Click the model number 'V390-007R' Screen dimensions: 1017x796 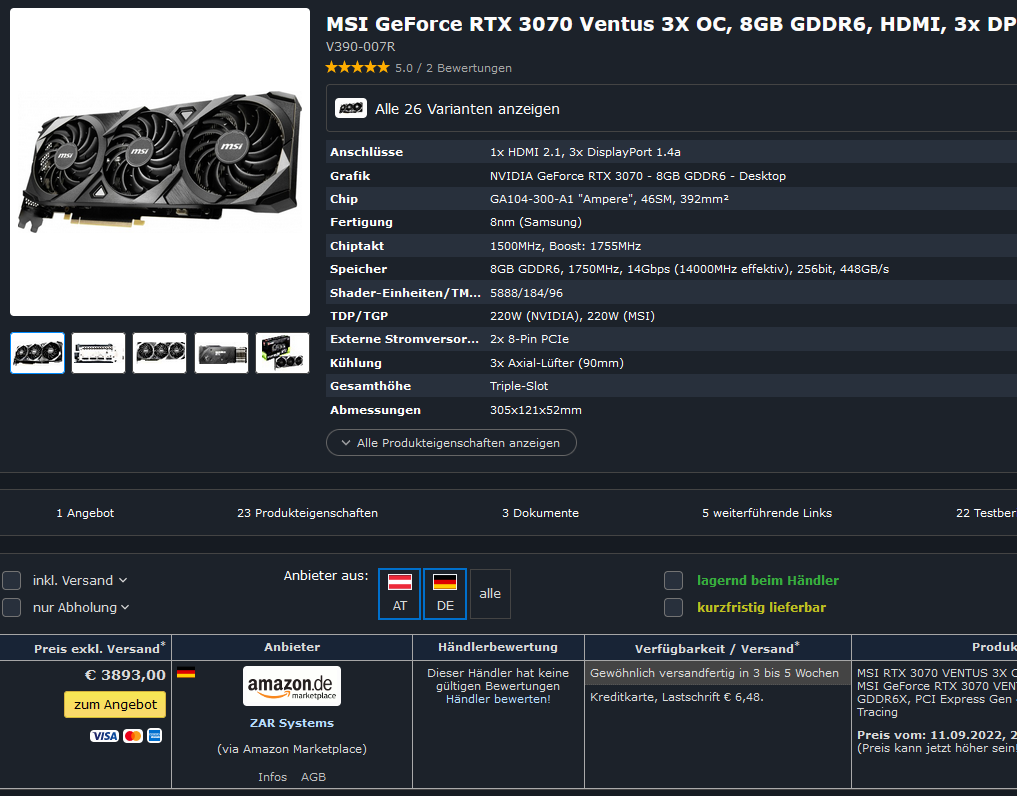[x=361, y=47]
